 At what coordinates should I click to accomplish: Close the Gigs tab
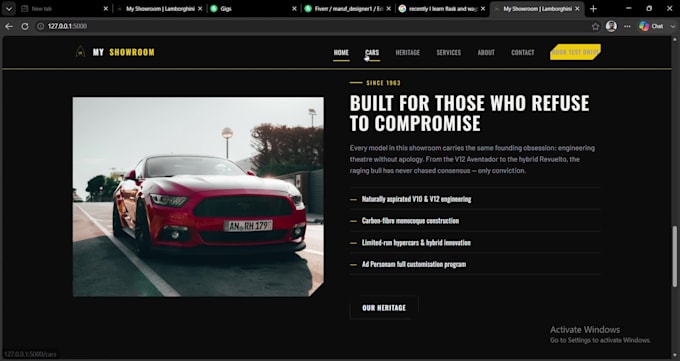pyautogui.click(x=294, y=9)
